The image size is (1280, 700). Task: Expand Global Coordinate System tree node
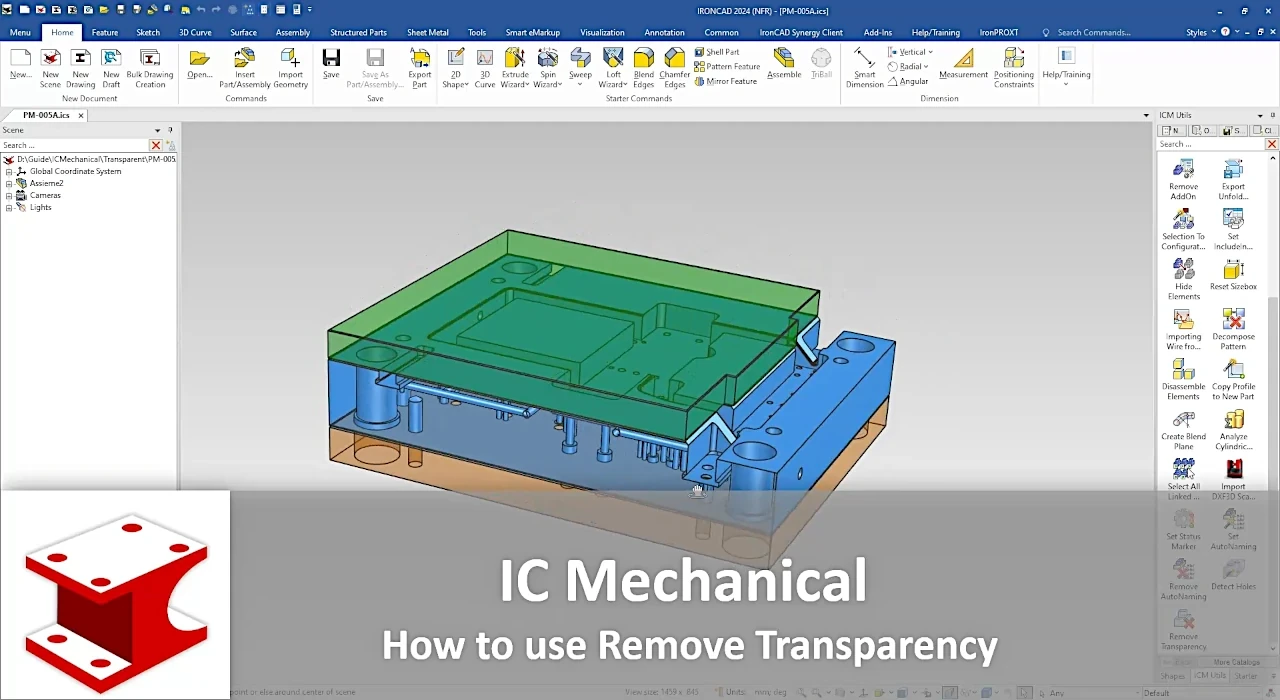pyautogui.click(x=9, y=172)
